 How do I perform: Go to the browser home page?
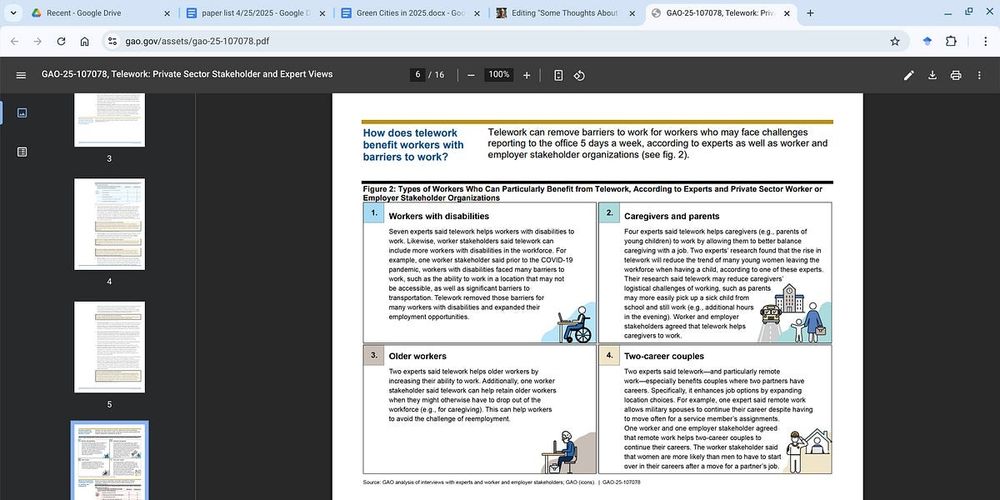pos(84,41)
